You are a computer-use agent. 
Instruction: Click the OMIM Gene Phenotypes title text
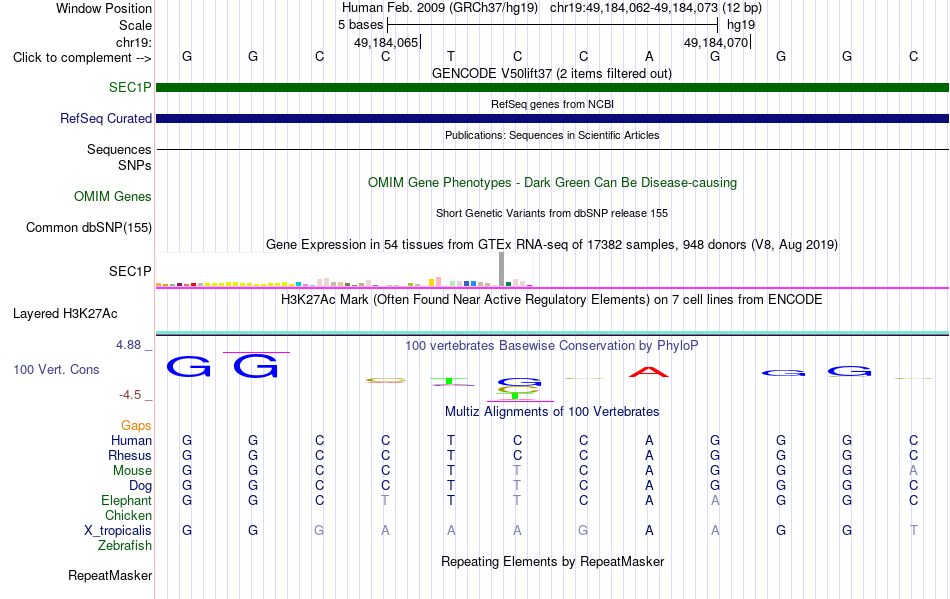[552, 182]
